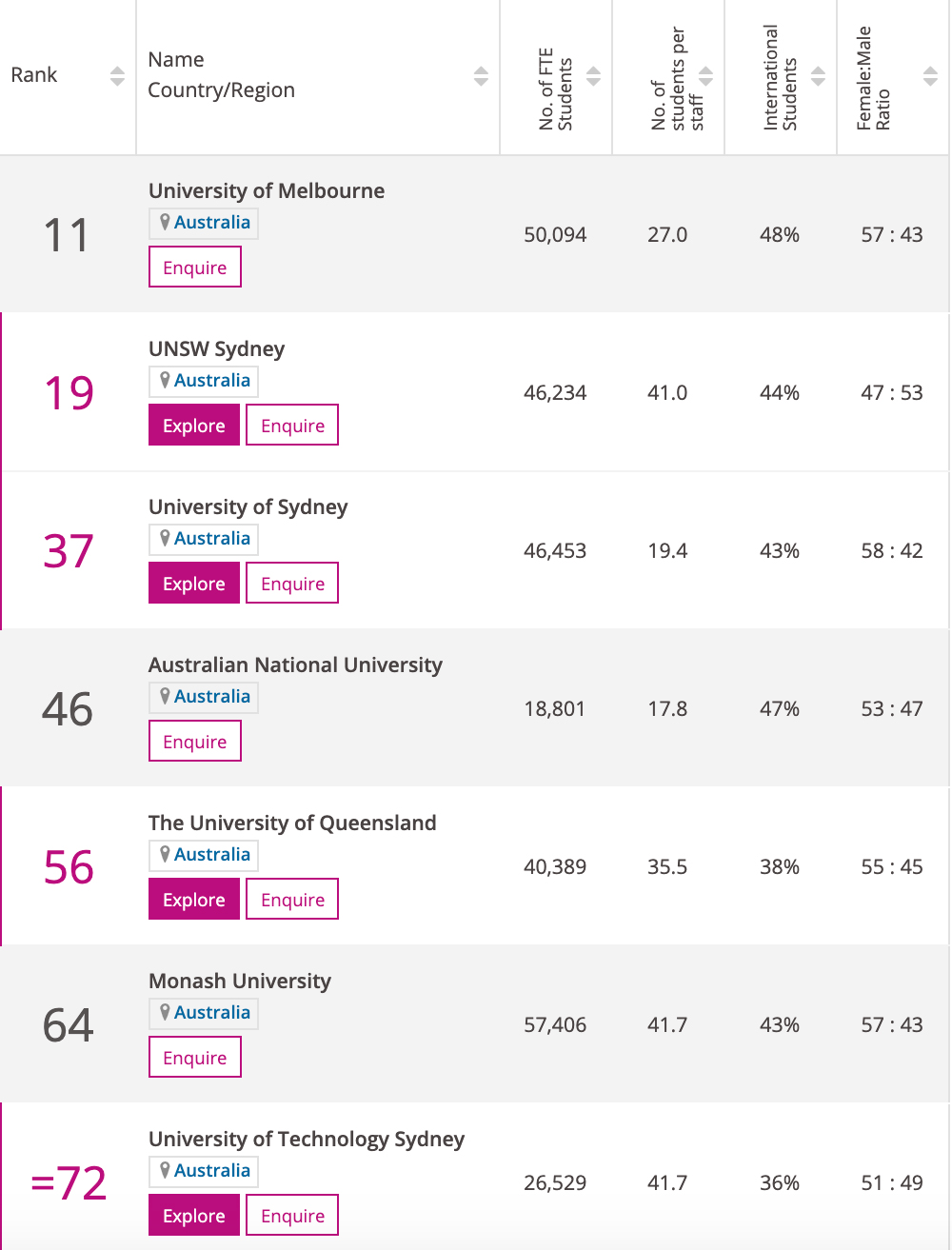The height and width of the screenshot is (1250, 952).
Task: Sort by students per staff arrows
Action: [x=705, y=76]
